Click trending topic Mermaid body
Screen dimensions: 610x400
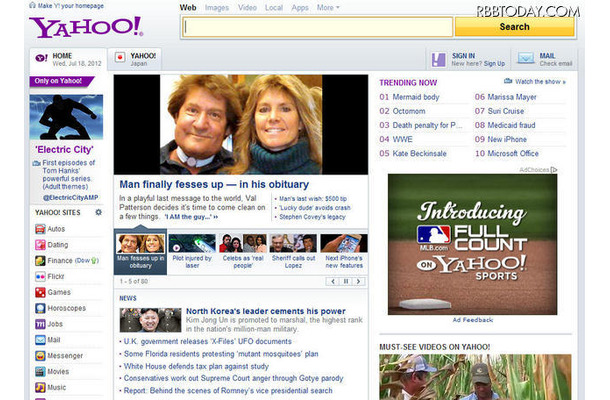pos(416,97)
